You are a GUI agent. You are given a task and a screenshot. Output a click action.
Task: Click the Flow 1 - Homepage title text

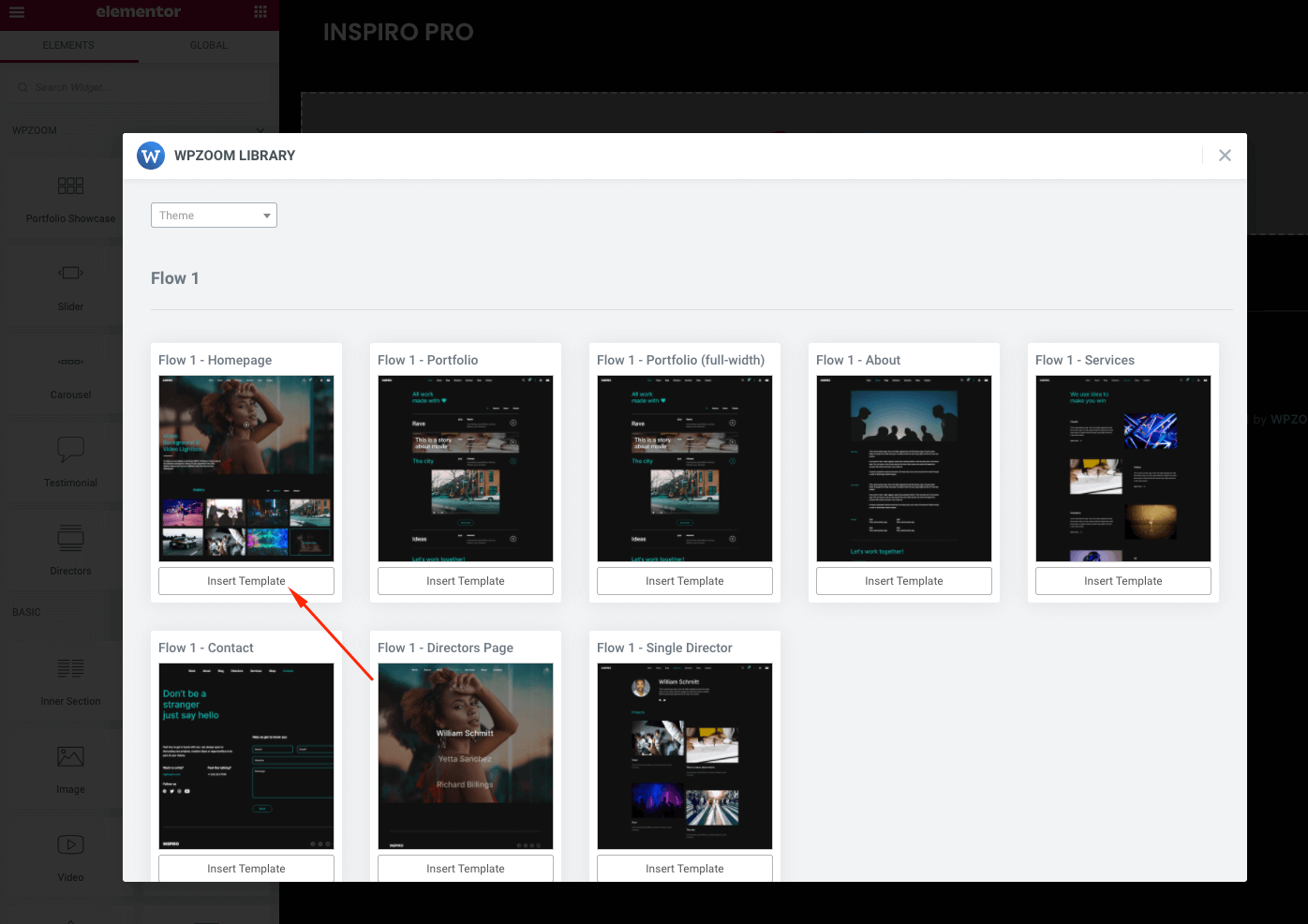tap(215, 360)
